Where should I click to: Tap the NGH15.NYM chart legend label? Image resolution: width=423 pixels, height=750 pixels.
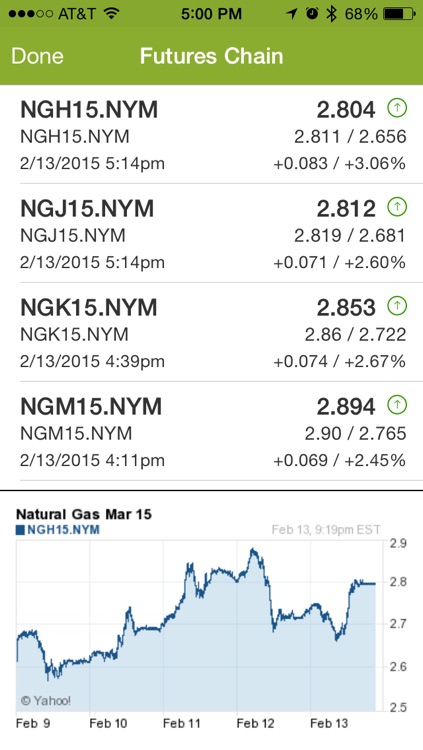click(63, 529)
